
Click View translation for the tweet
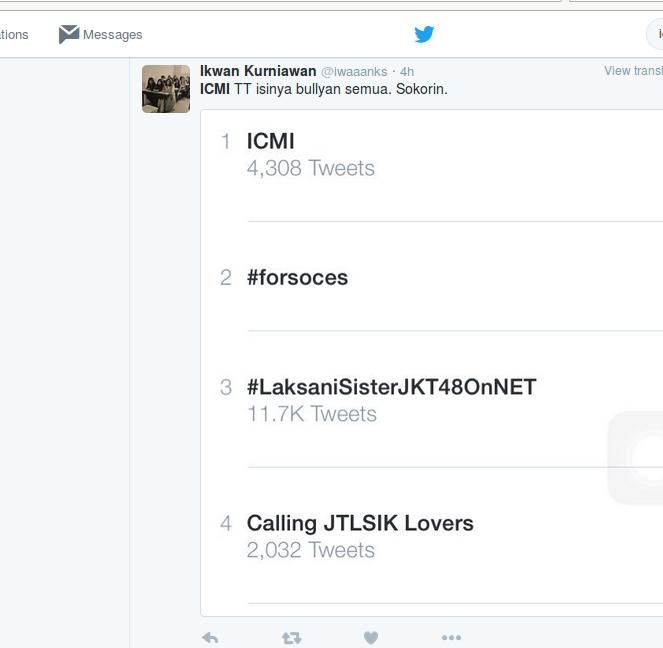(633, 71)
